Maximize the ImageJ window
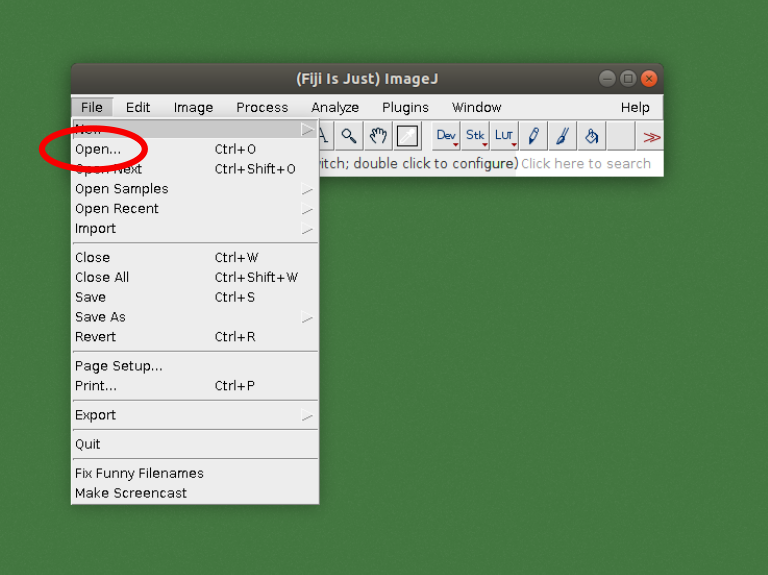Viewport: 768px width, 575px height. pos(628,78)
